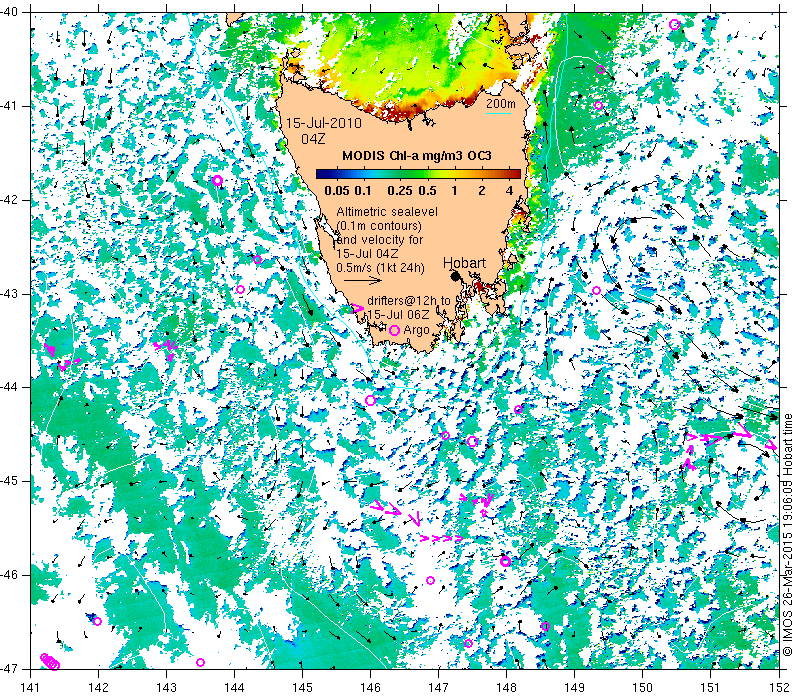
Task: Click the '(0.1m contours)' text line
Action: (379, 226)
